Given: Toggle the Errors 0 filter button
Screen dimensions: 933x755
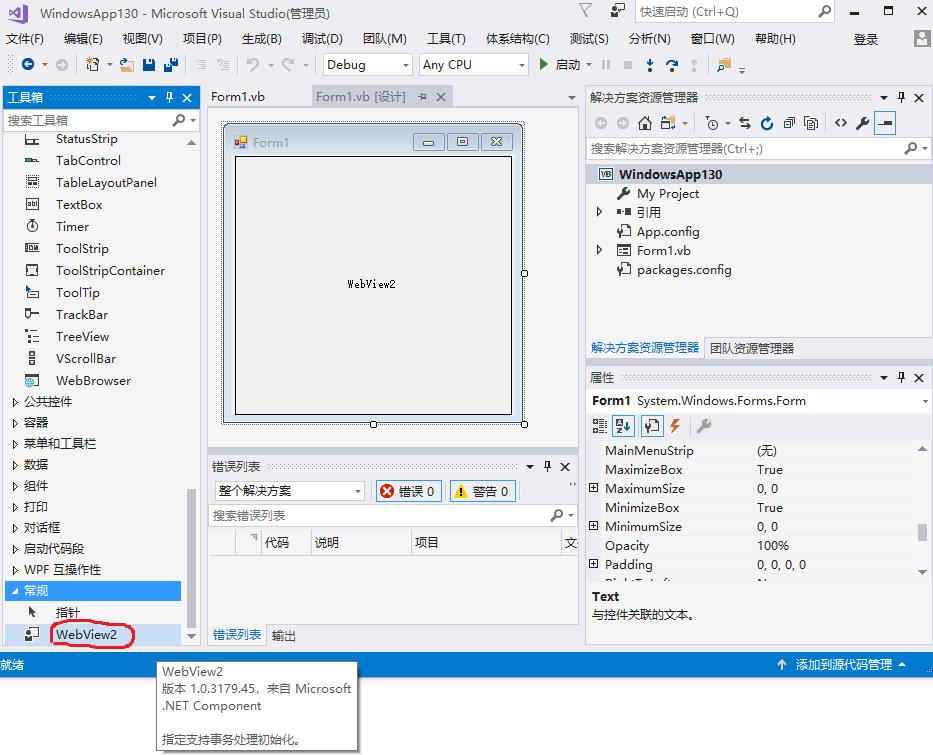Looking at the screenshot, I should [408, 491].
